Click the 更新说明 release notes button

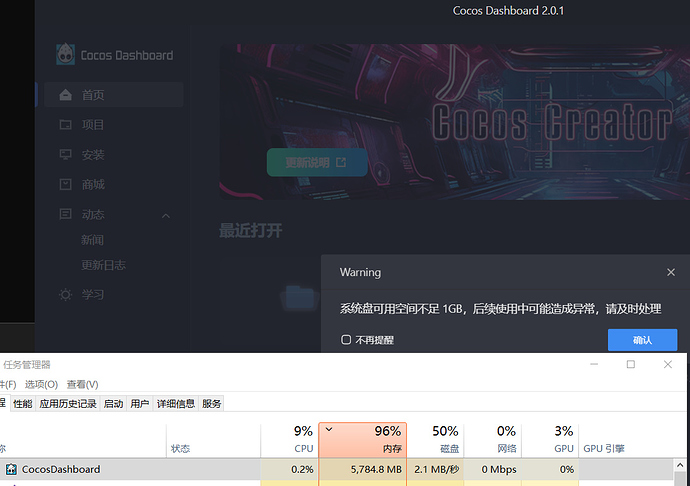pos(317,162)
